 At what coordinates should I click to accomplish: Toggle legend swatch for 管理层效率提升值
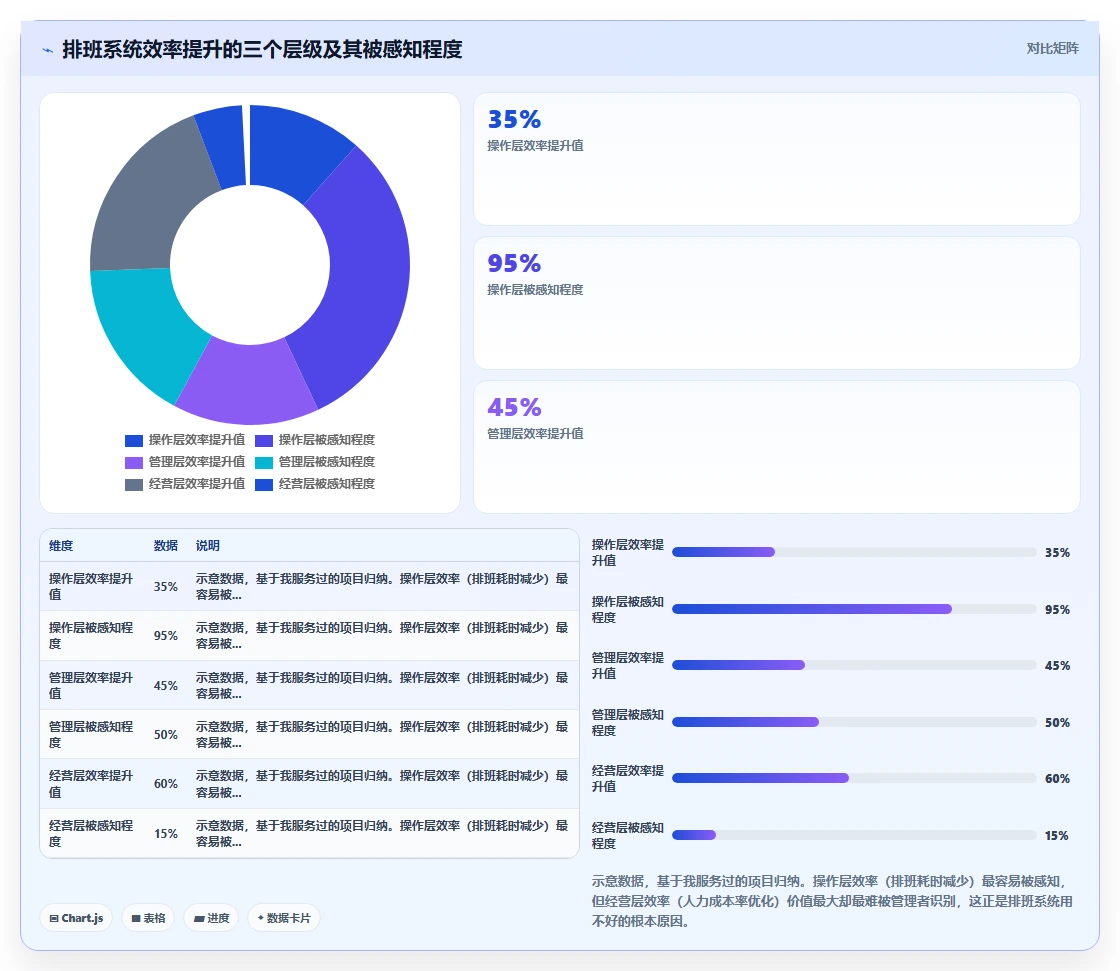click(x=134, y=463)
